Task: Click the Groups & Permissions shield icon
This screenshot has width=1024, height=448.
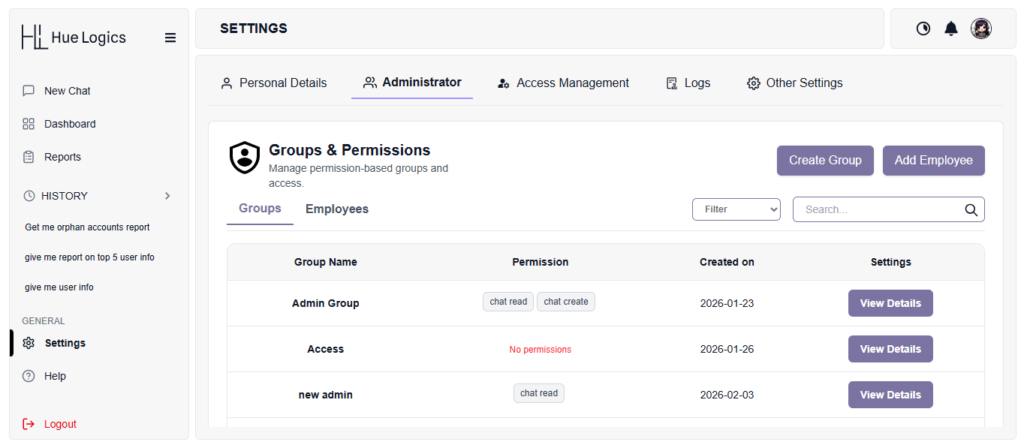Action: point(244,158)
